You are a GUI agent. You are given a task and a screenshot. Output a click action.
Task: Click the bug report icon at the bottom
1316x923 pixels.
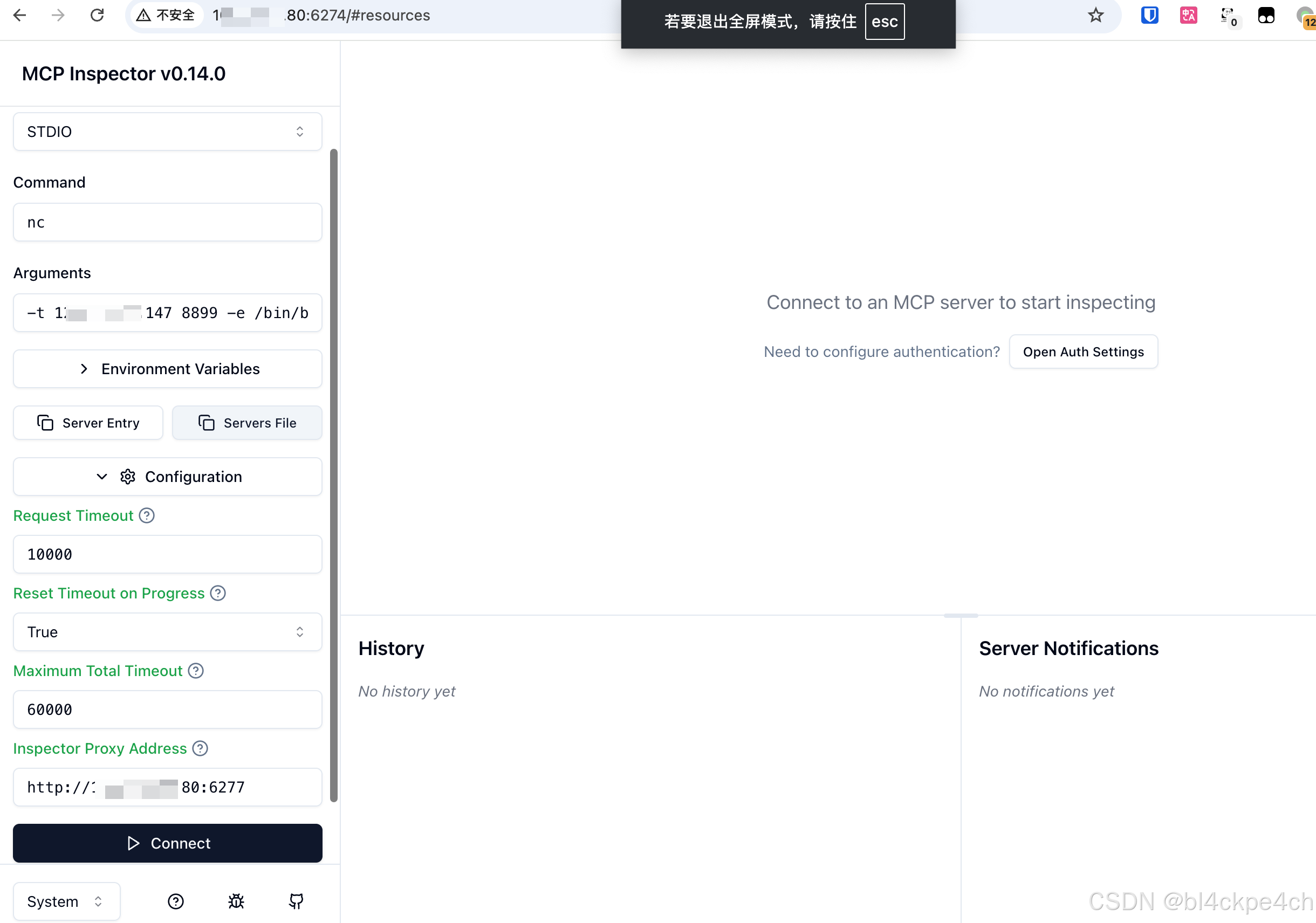tap(236, 901)
